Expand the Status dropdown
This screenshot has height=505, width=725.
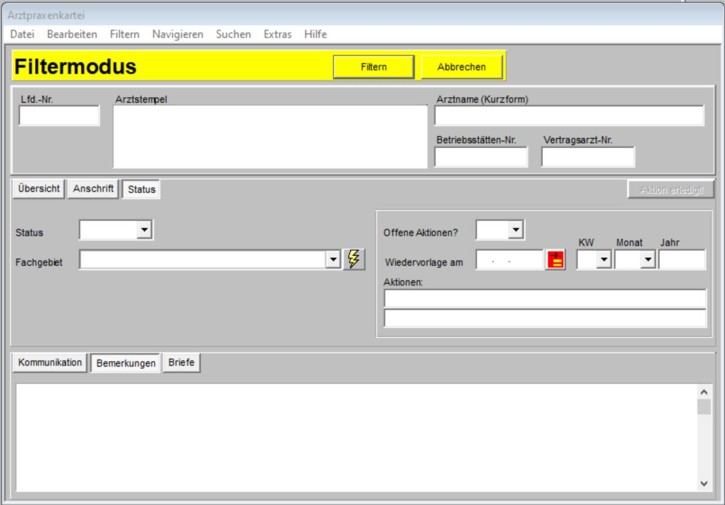[x=144, y=231]
